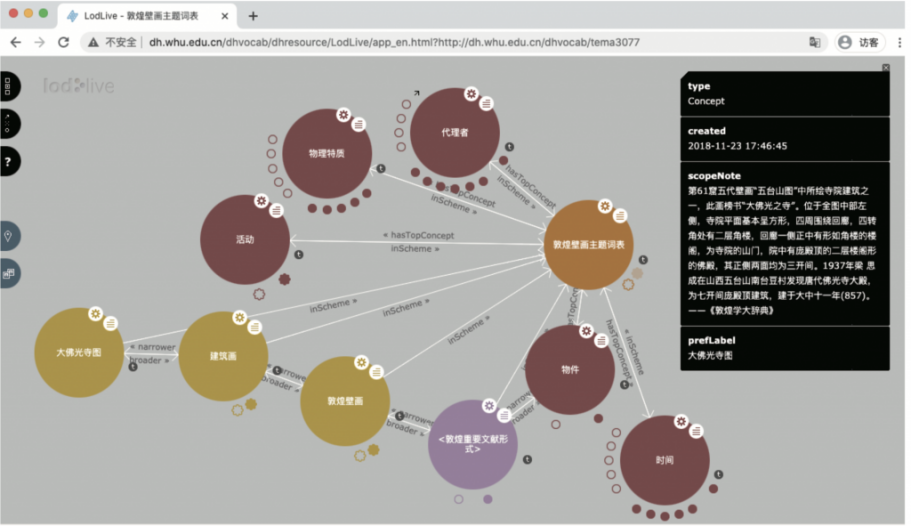Expand grouped relation under 活动 node
The width and height of the screenshot is (911, 526).
(x=284, y=280)
